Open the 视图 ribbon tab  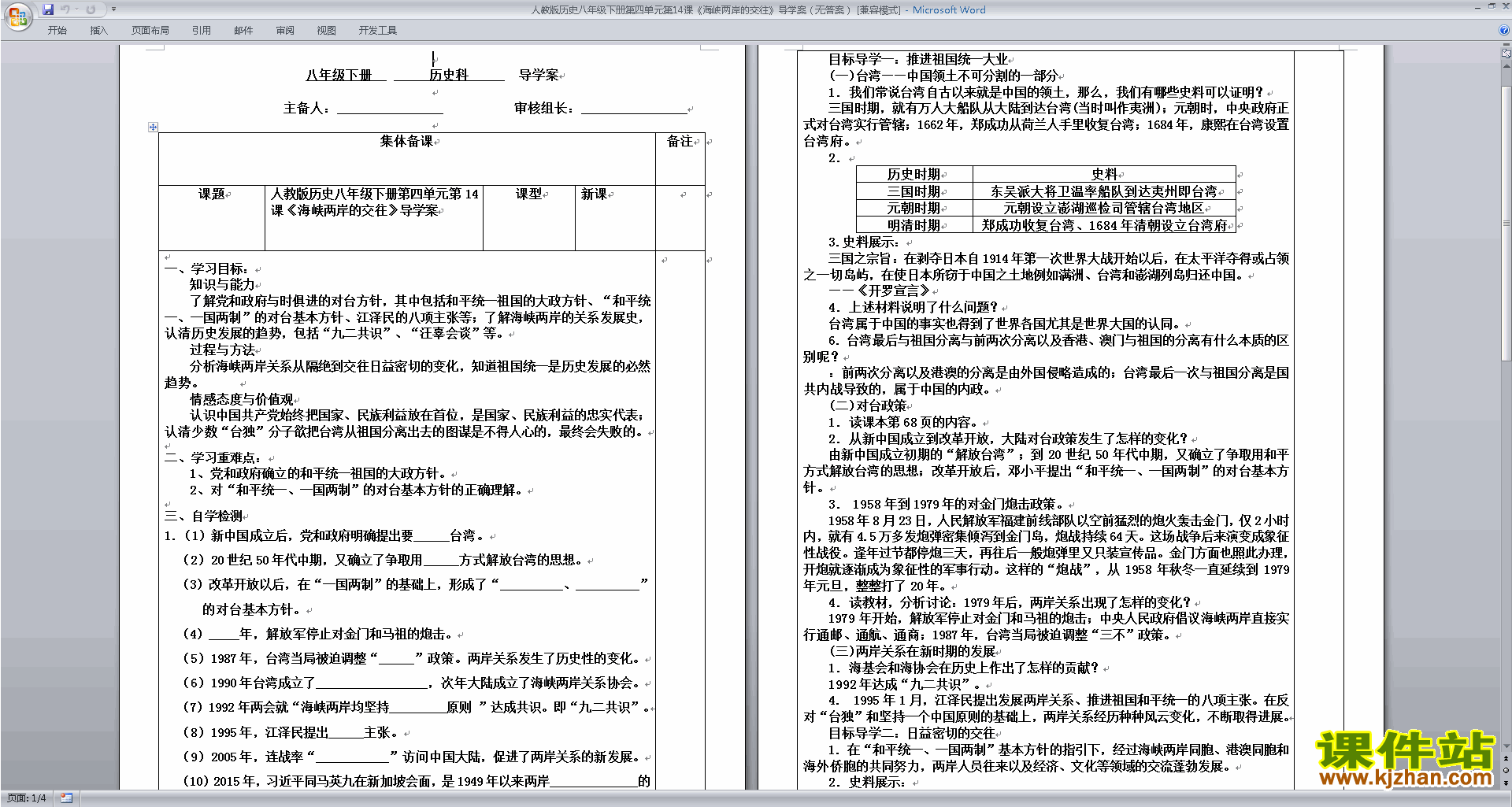coord(327,30)
